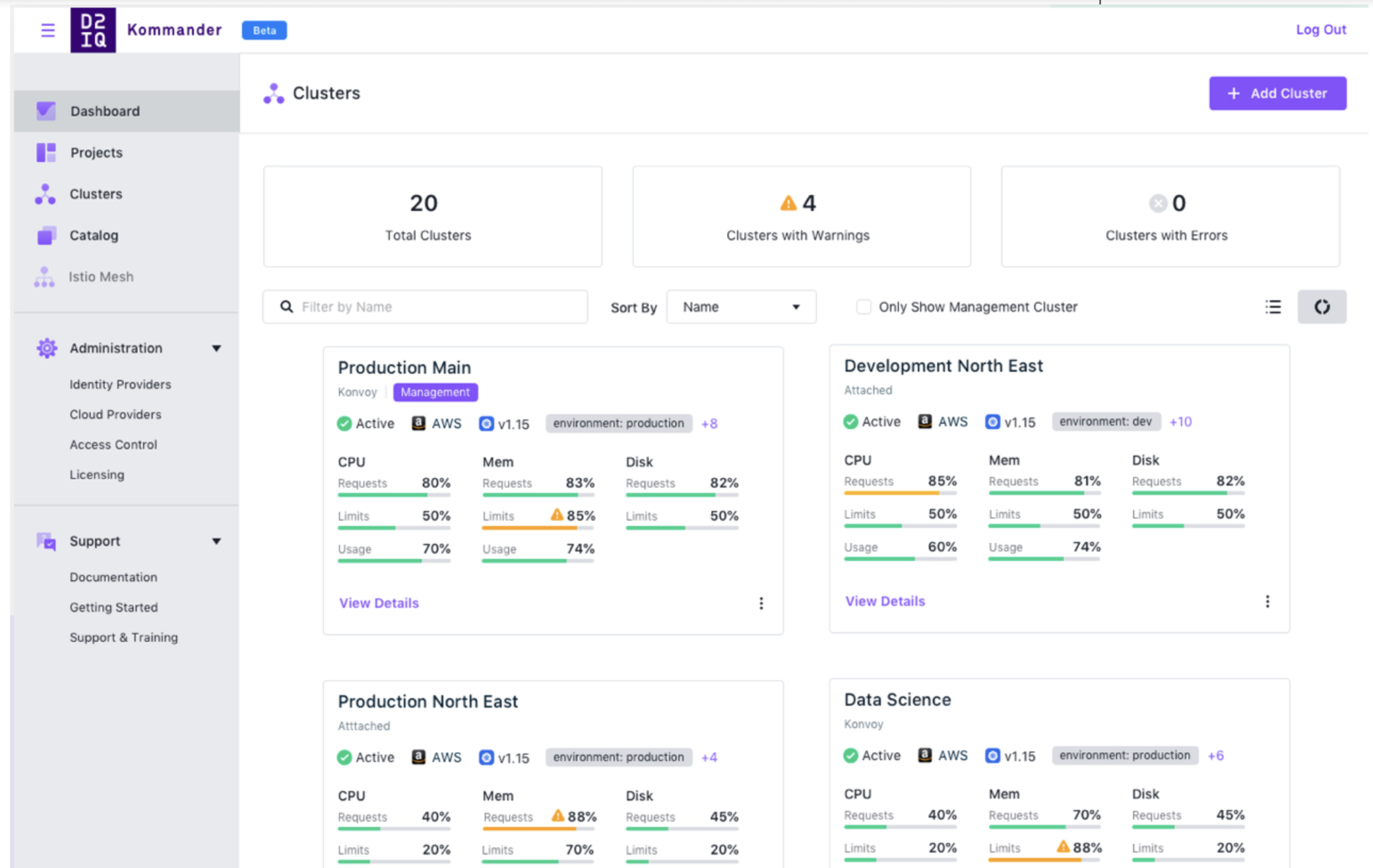Click environment: dev label tag
1373x868 pixels.
[1106, 422]
